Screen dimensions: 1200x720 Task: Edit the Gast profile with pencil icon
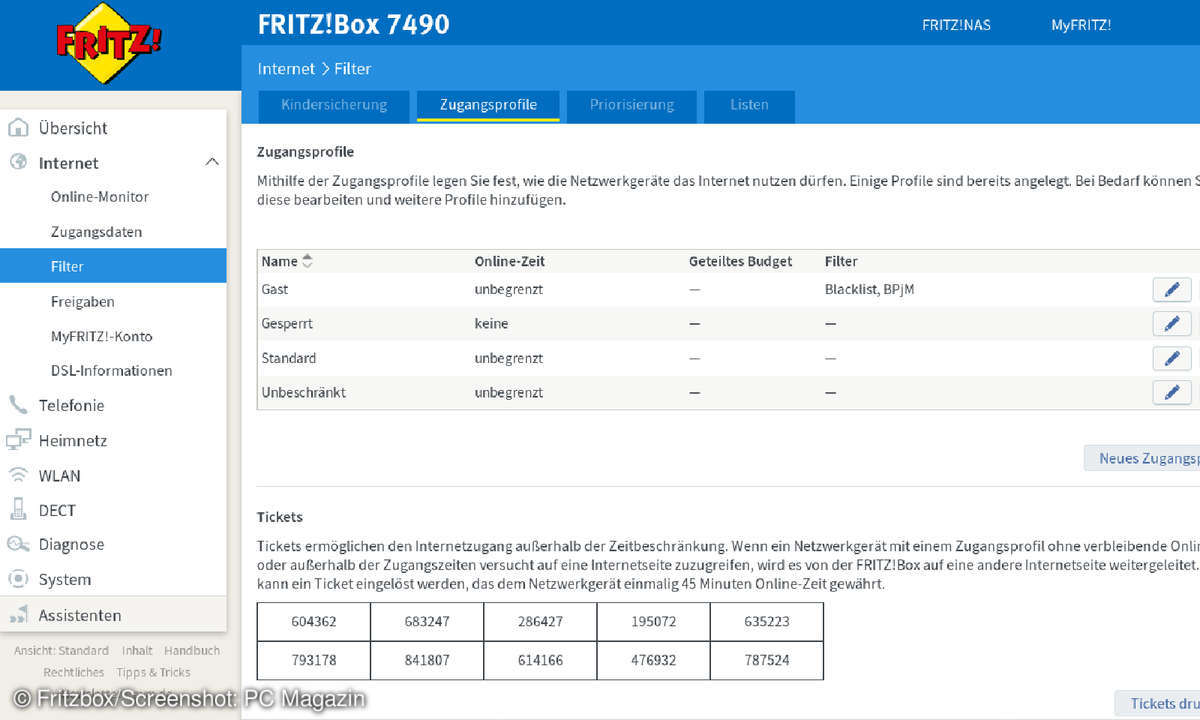[x=1172, y=289]
